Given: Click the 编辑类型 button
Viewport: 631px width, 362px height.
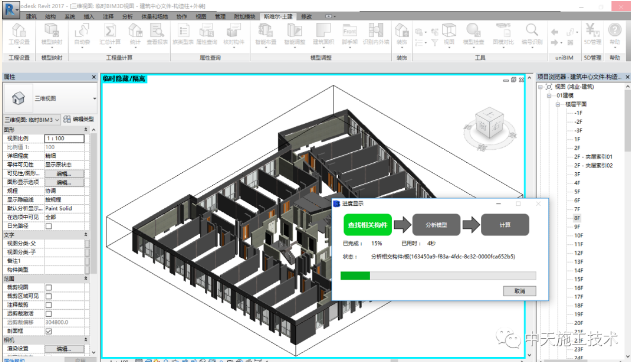Looking at the screenshot, I should click(x=79, y=119).
